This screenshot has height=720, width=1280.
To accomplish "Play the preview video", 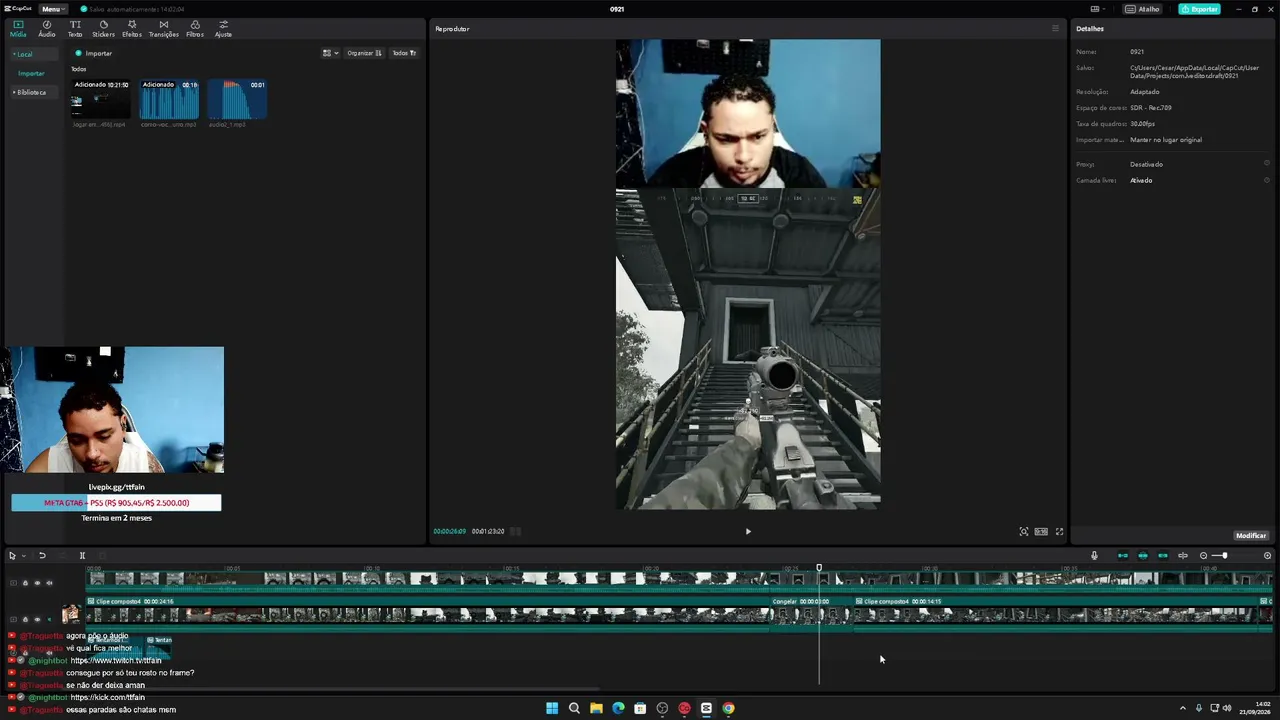I will point(748,532).
